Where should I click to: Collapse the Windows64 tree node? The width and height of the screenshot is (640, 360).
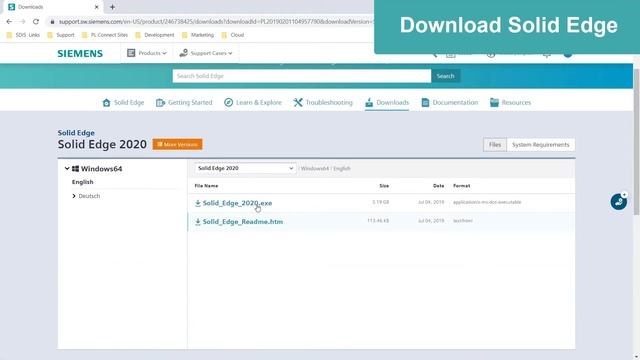coord(67,168)
